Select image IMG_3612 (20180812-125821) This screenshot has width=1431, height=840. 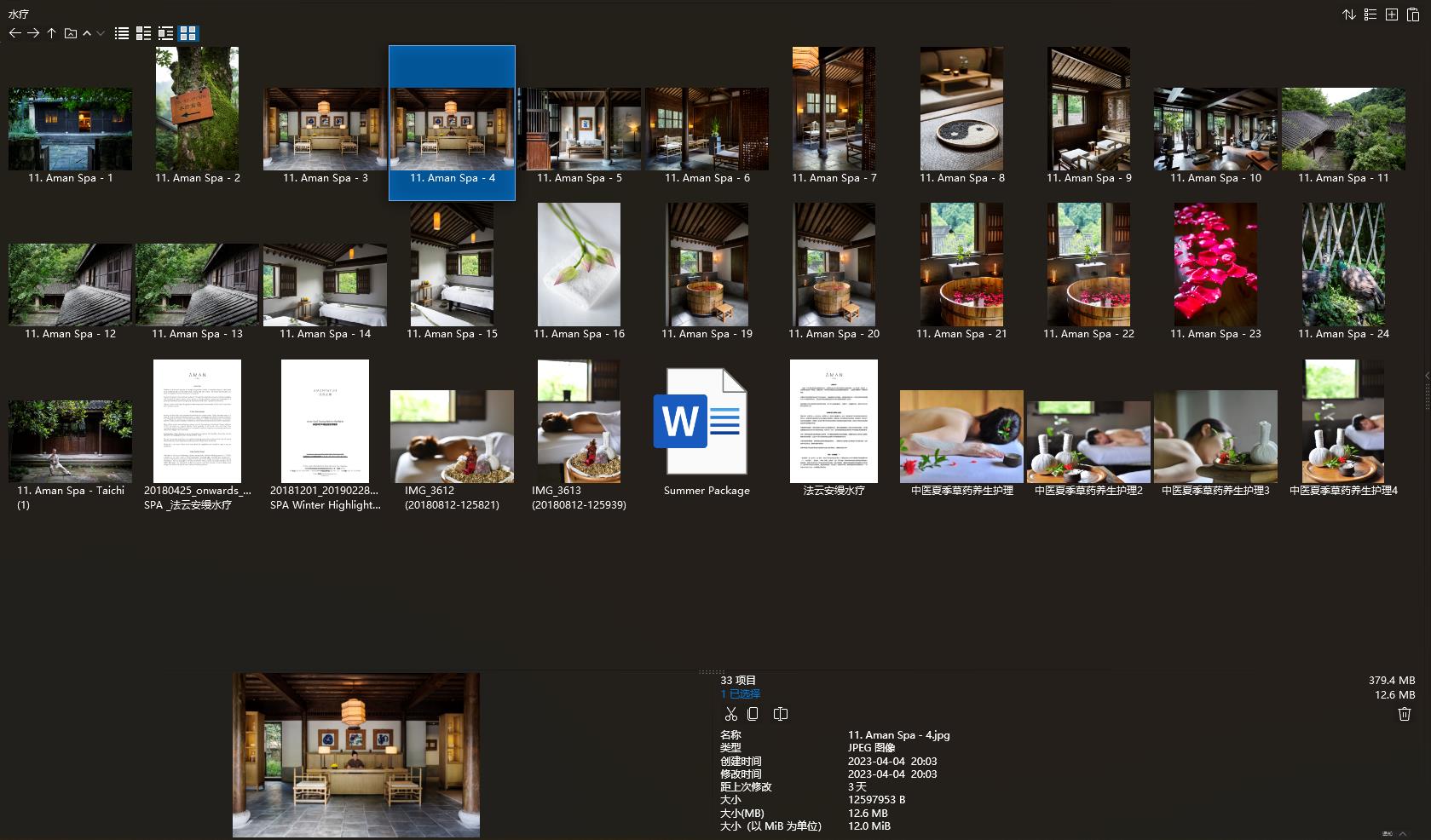452,436
